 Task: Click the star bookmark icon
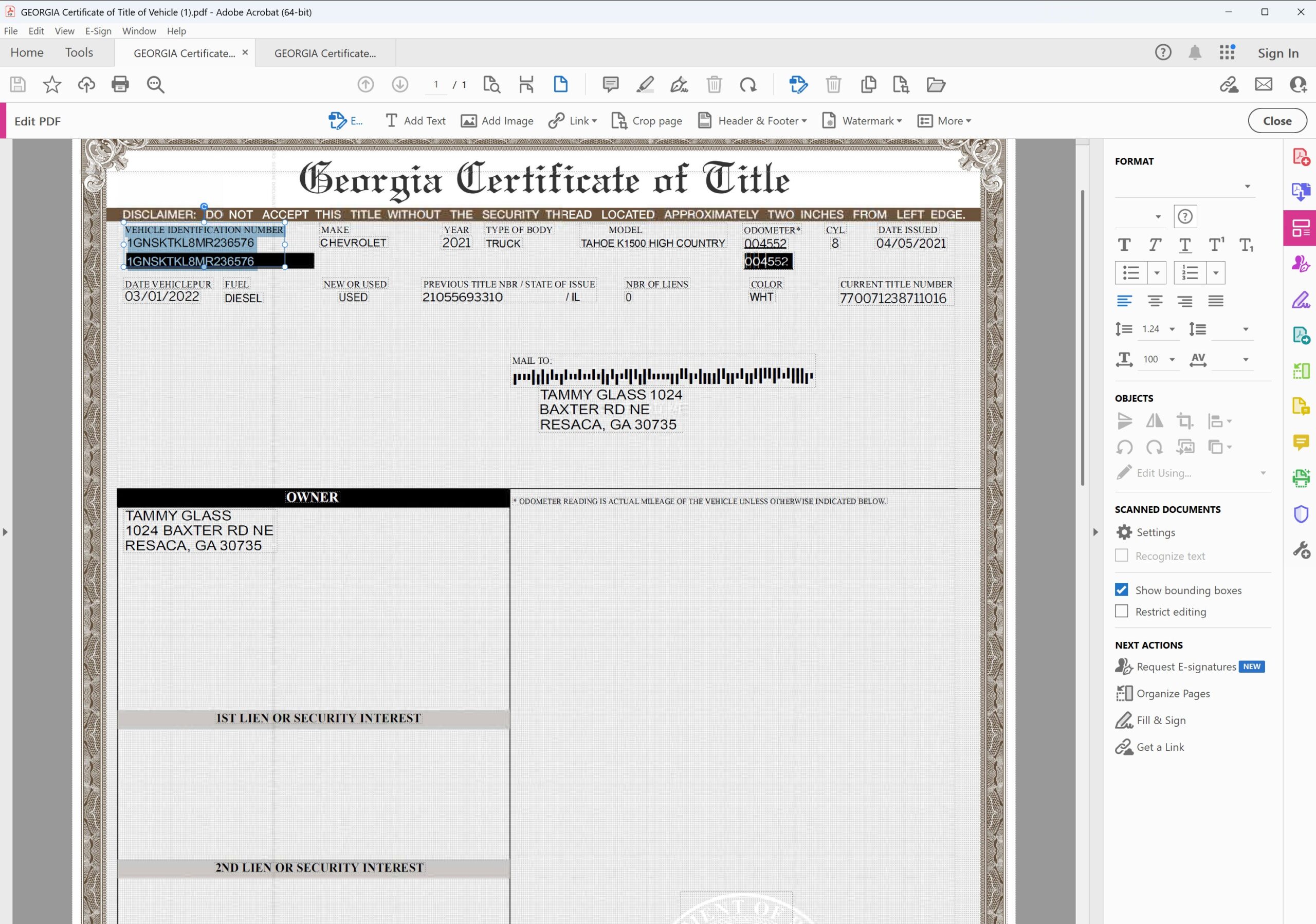(52, 85)
